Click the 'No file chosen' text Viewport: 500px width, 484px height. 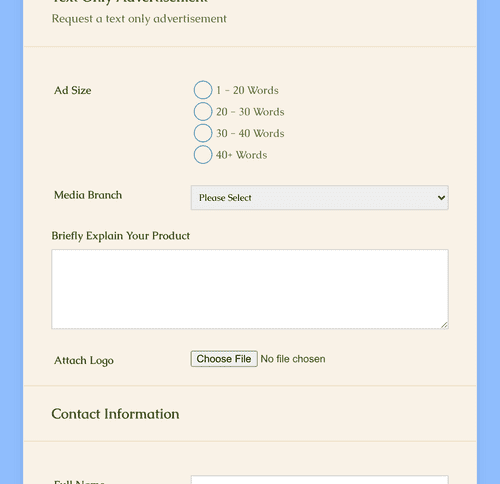click(293, 359)
